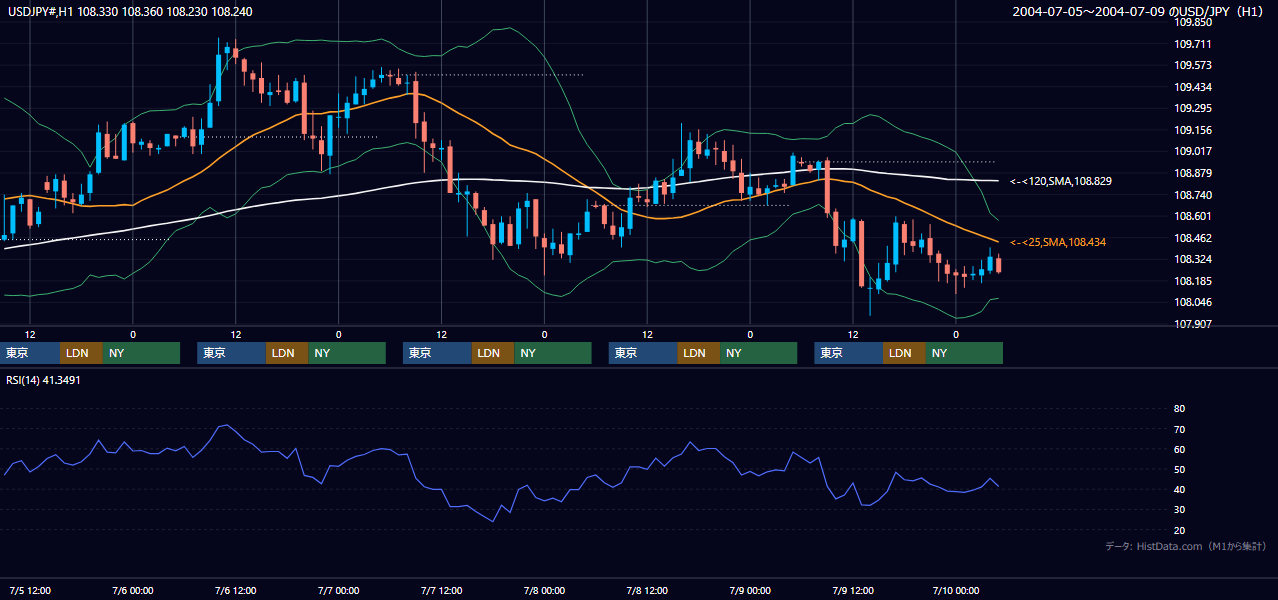Click price axis label 108.601
The image size is (1278, 600).
[x=1193, y=216]
